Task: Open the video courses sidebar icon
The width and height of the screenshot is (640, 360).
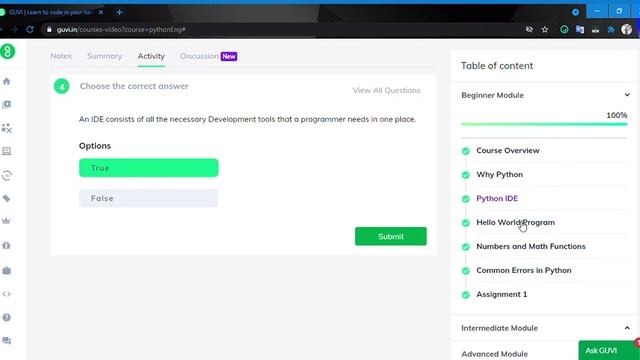Action: [7, 105]
